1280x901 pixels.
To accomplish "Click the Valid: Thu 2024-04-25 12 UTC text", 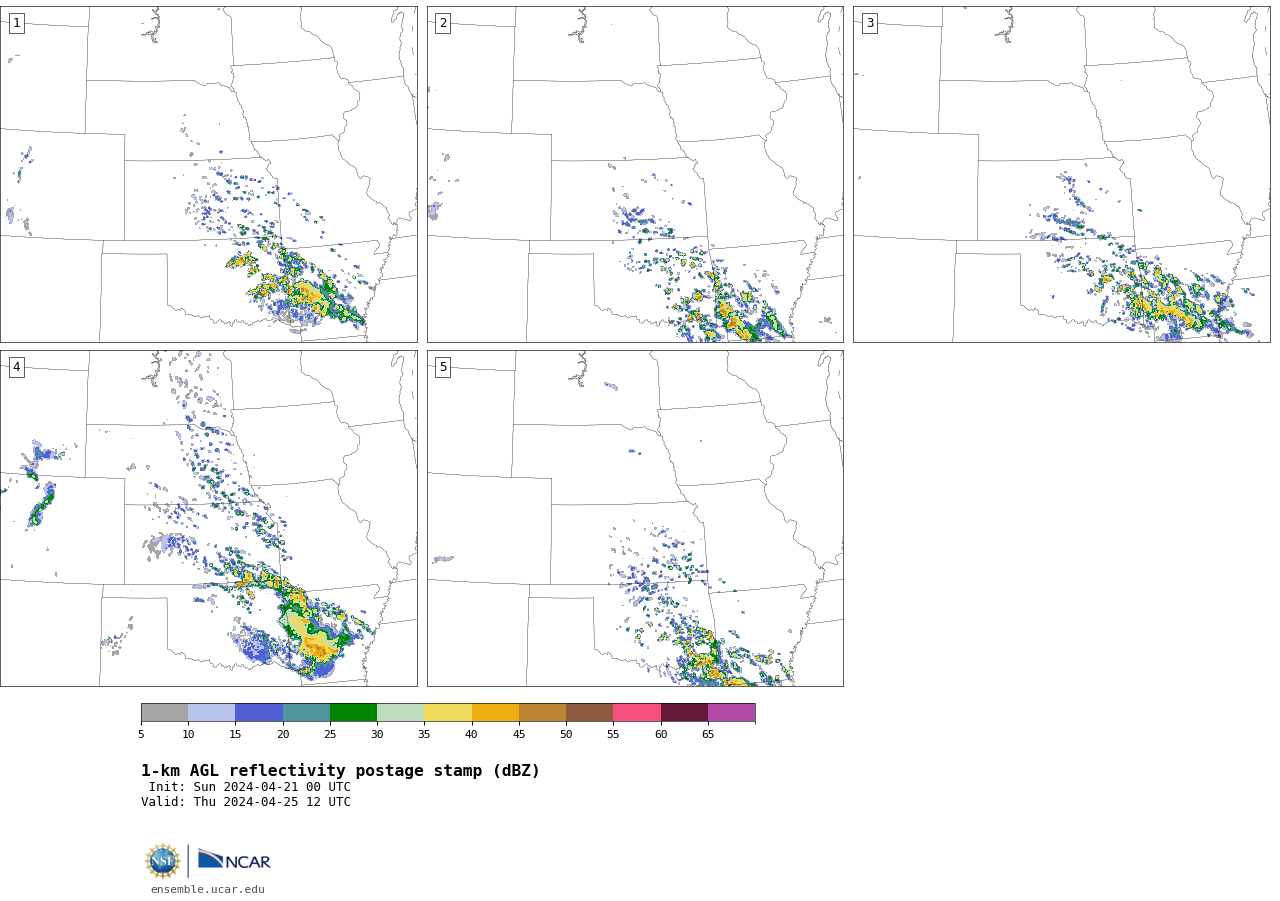I will (246, 802).
